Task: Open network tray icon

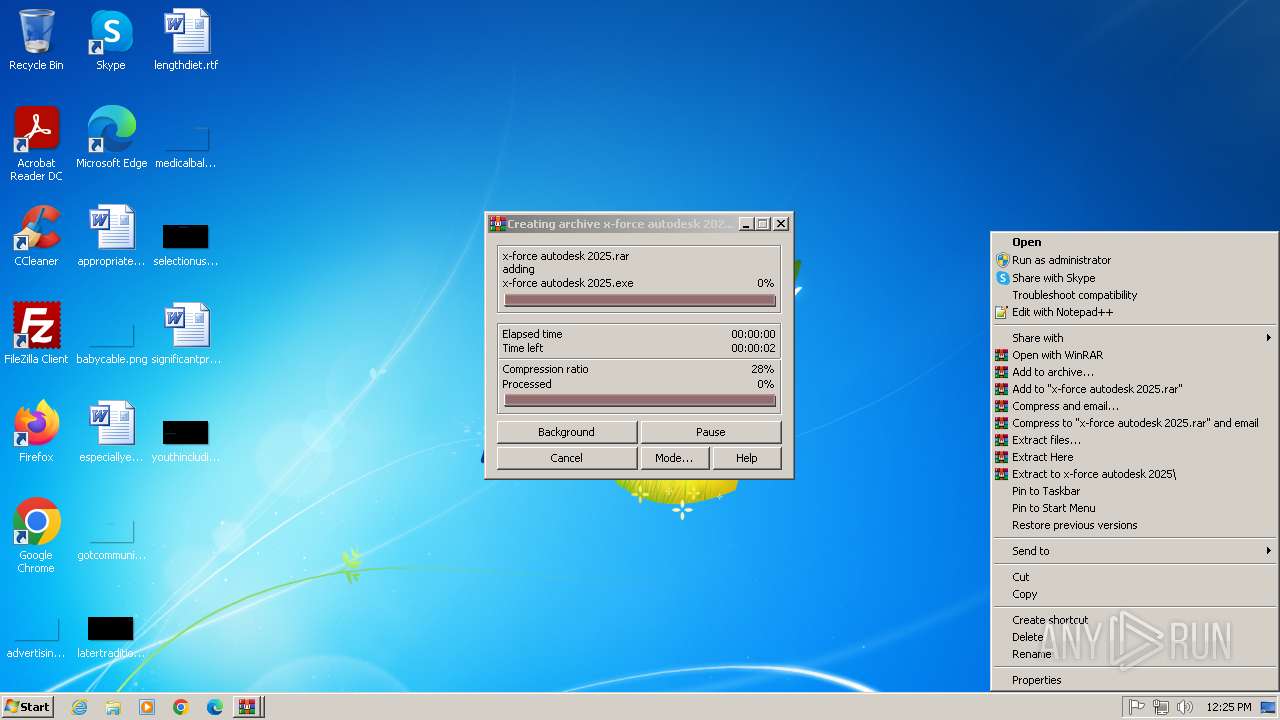Action: point(1160,707)
